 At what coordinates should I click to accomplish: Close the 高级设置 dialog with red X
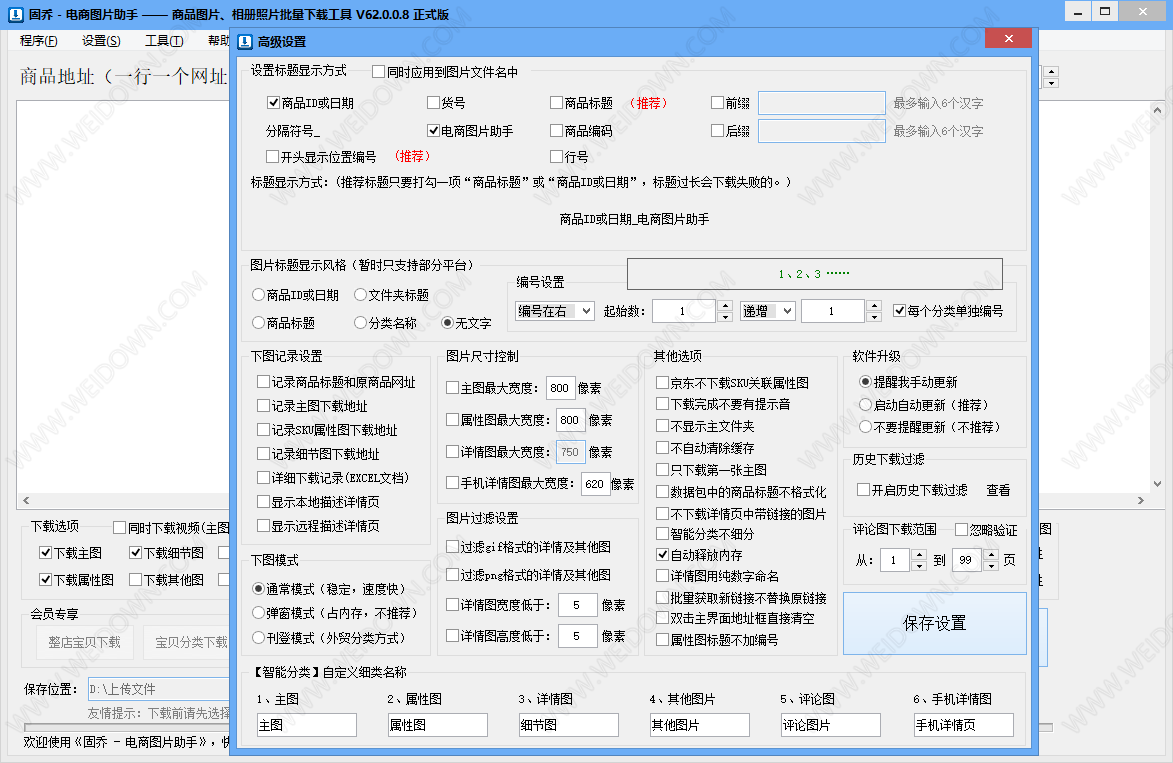[x=1008, y=39]
